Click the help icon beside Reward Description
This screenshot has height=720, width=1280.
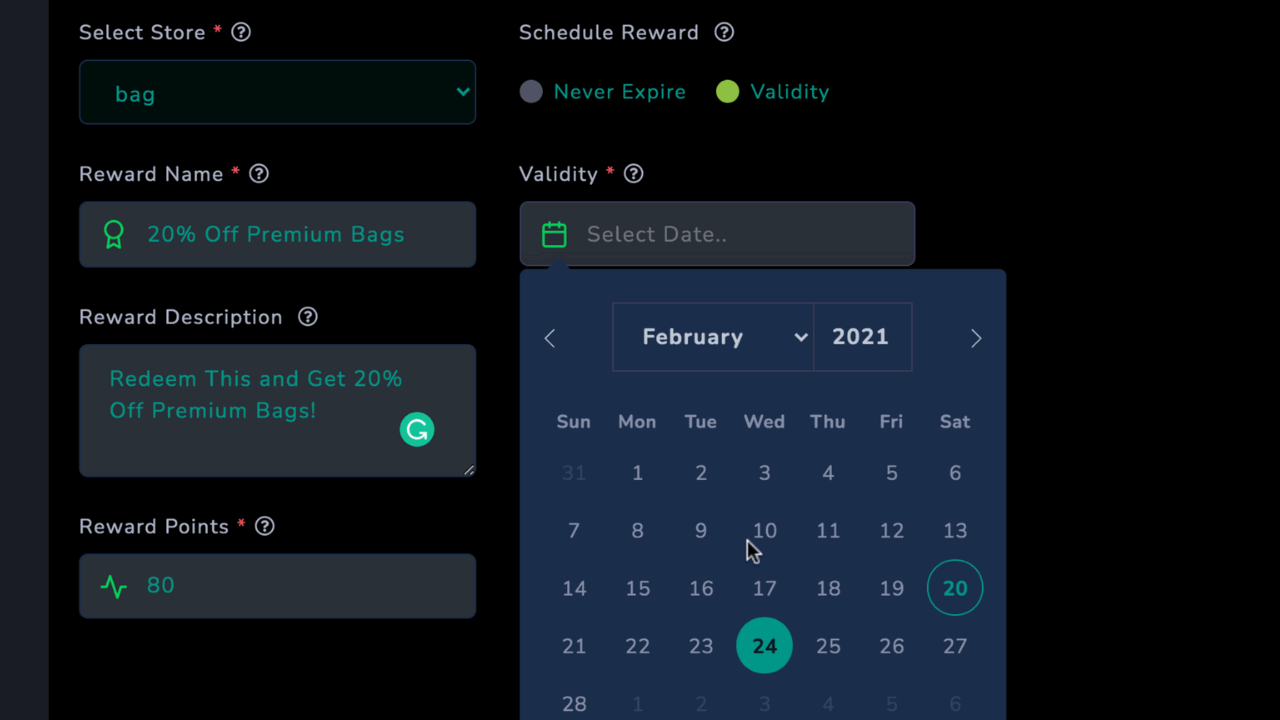(x=308, y=317)
